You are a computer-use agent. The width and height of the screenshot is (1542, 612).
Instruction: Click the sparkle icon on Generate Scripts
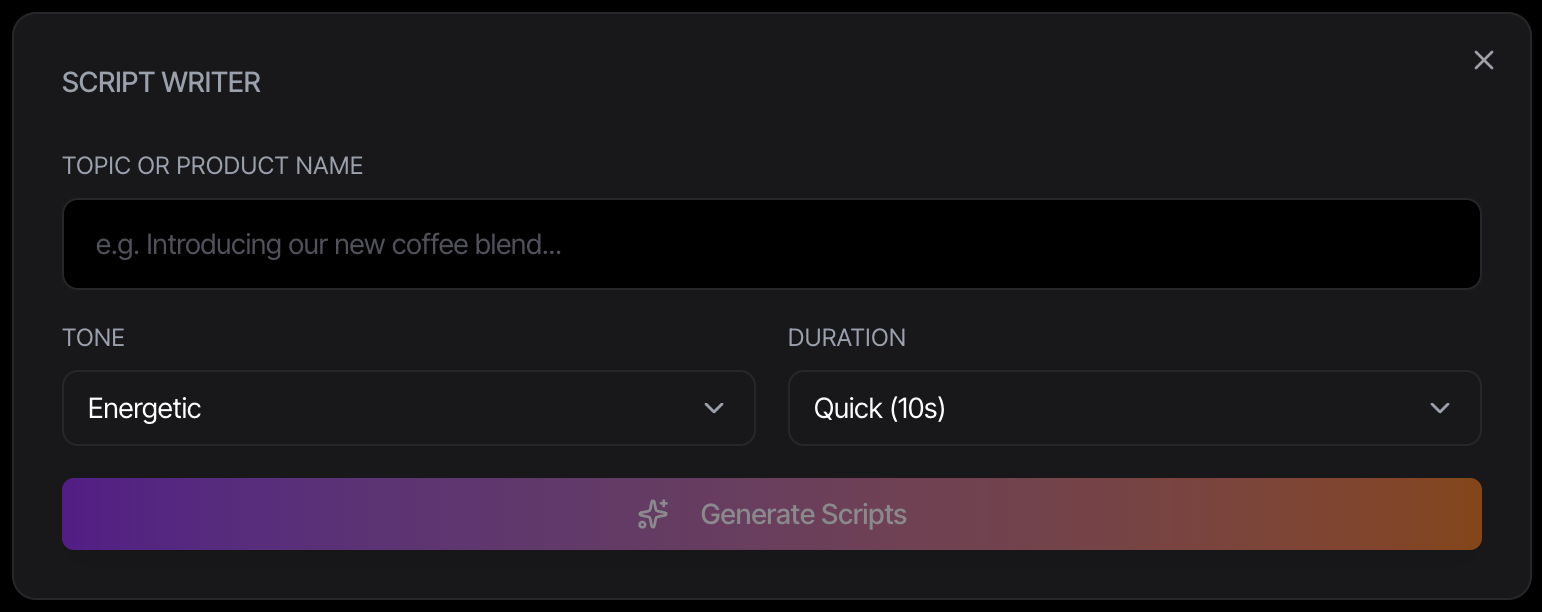pyautogui.click(x=651, y=513)
